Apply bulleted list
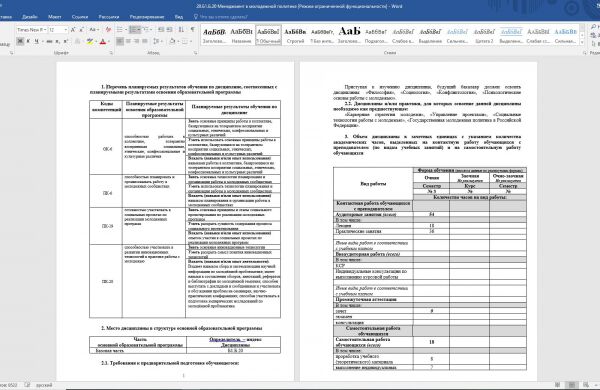Image resolution: width=600 pixels, height=390 pixels. [120, 29]
